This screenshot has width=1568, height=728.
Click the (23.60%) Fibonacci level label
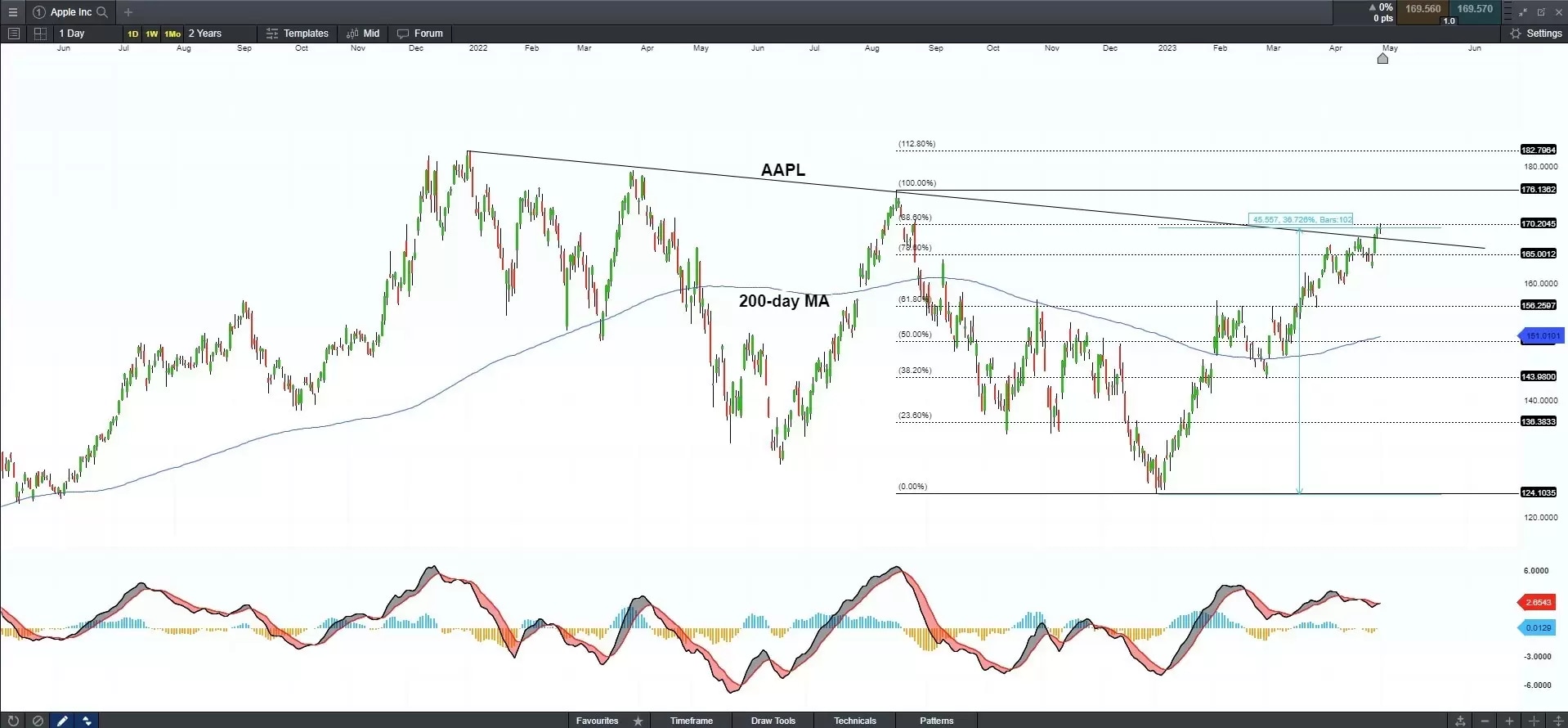(x=914, y=416)
